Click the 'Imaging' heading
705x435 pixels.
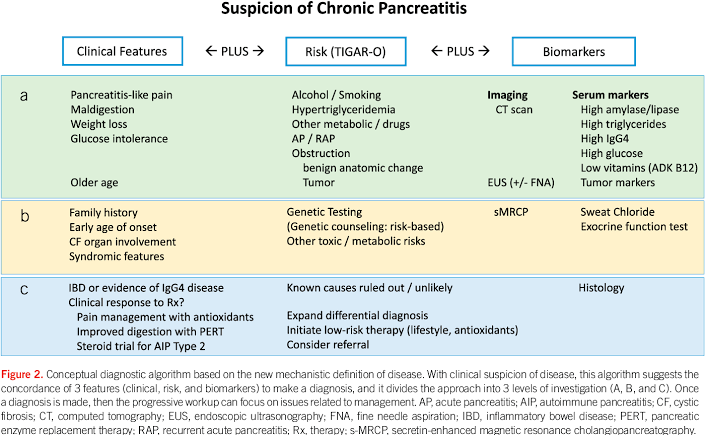point(506,94)
